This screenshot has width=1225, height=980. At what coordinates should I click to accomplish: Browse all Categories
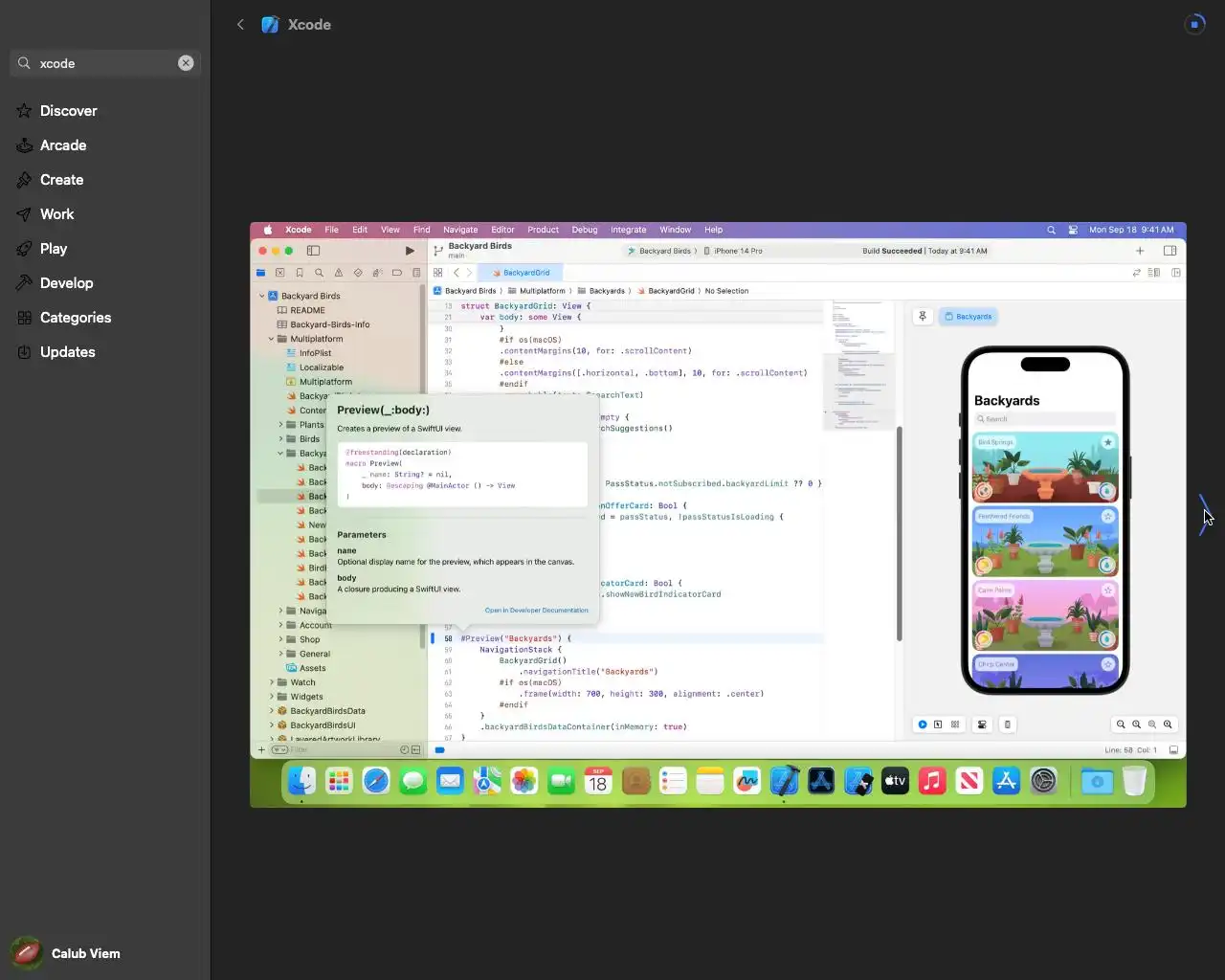[x=76, y=318]
